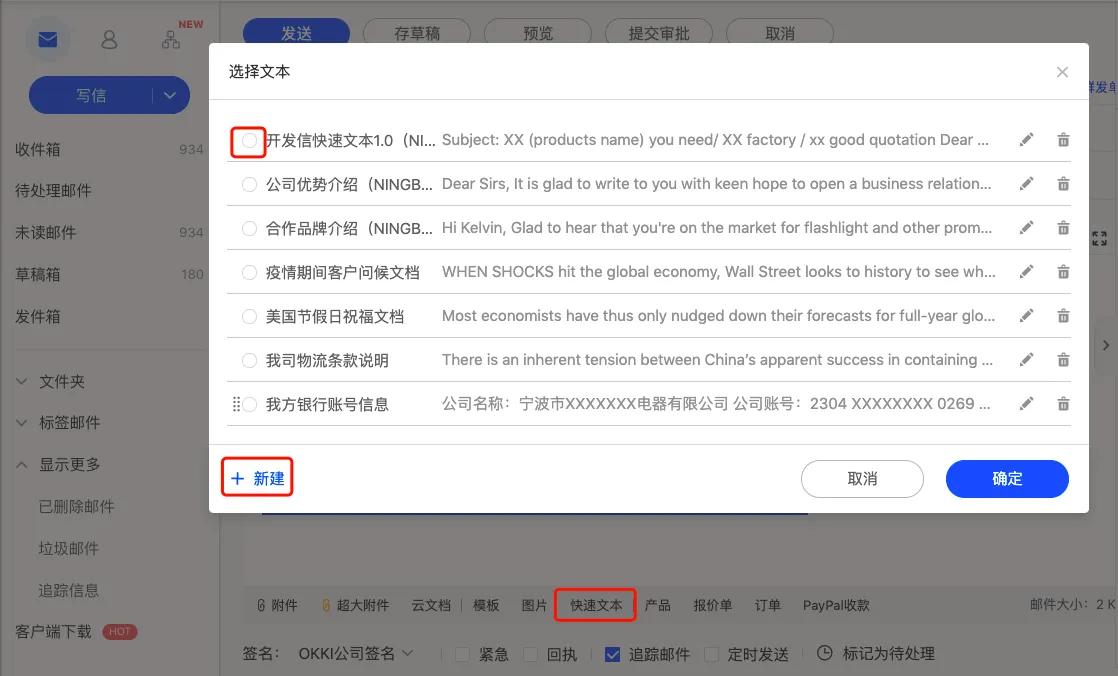Image resolution: width=1118 pixels, height=676 pixels.
Task: Confirm selection with 确定 button
Action: point(1007,478)
